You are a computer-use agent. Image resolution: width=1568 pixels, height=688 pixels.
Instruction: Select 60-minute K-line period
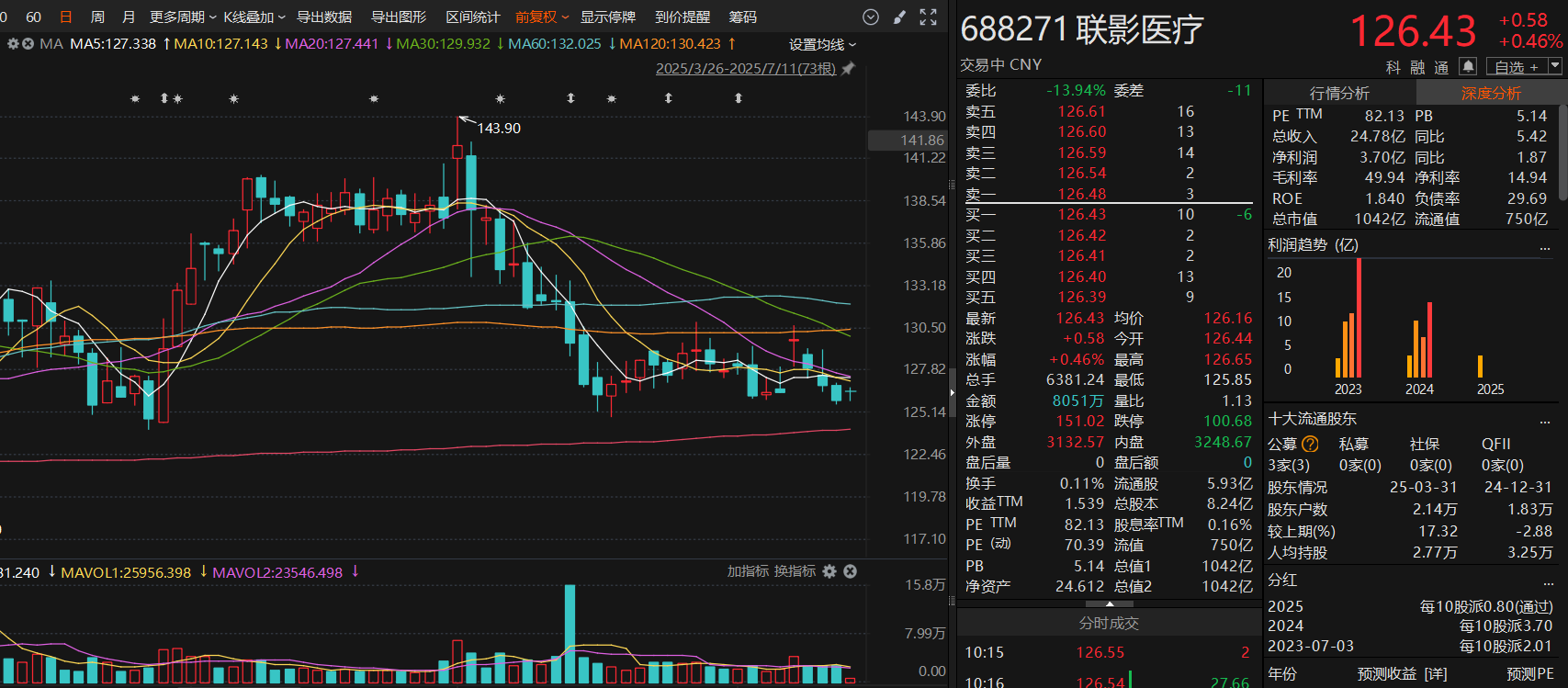33,17
